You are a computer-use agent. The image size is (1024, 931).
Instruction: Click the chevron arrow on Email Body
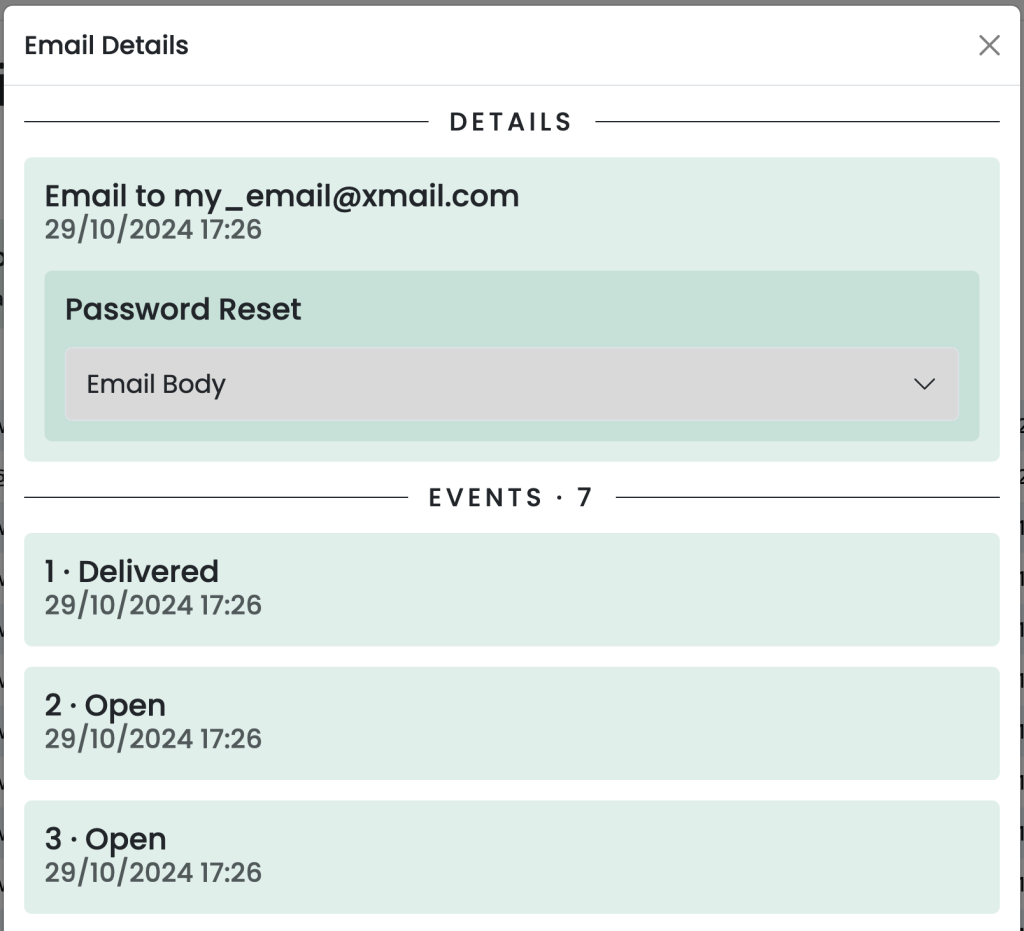[924, 384]
